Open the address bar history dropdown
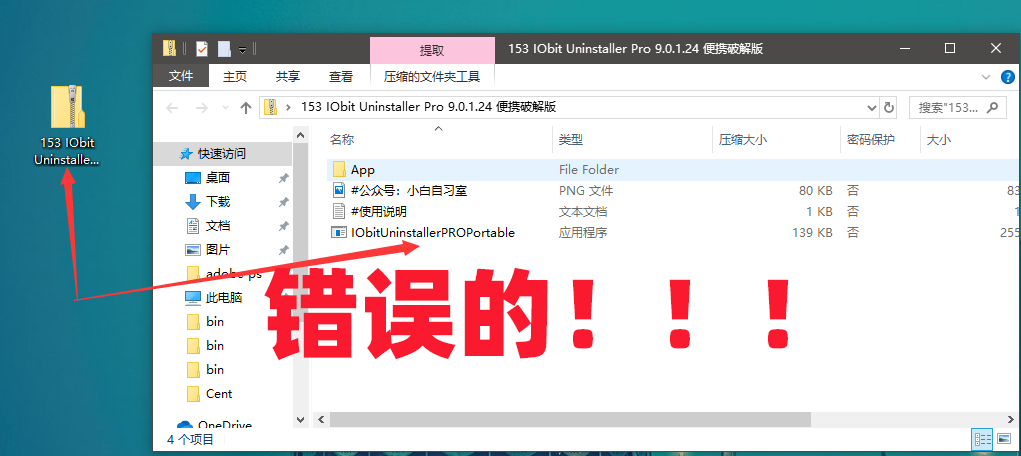The image size is (1021, 456). pos(872,107)
